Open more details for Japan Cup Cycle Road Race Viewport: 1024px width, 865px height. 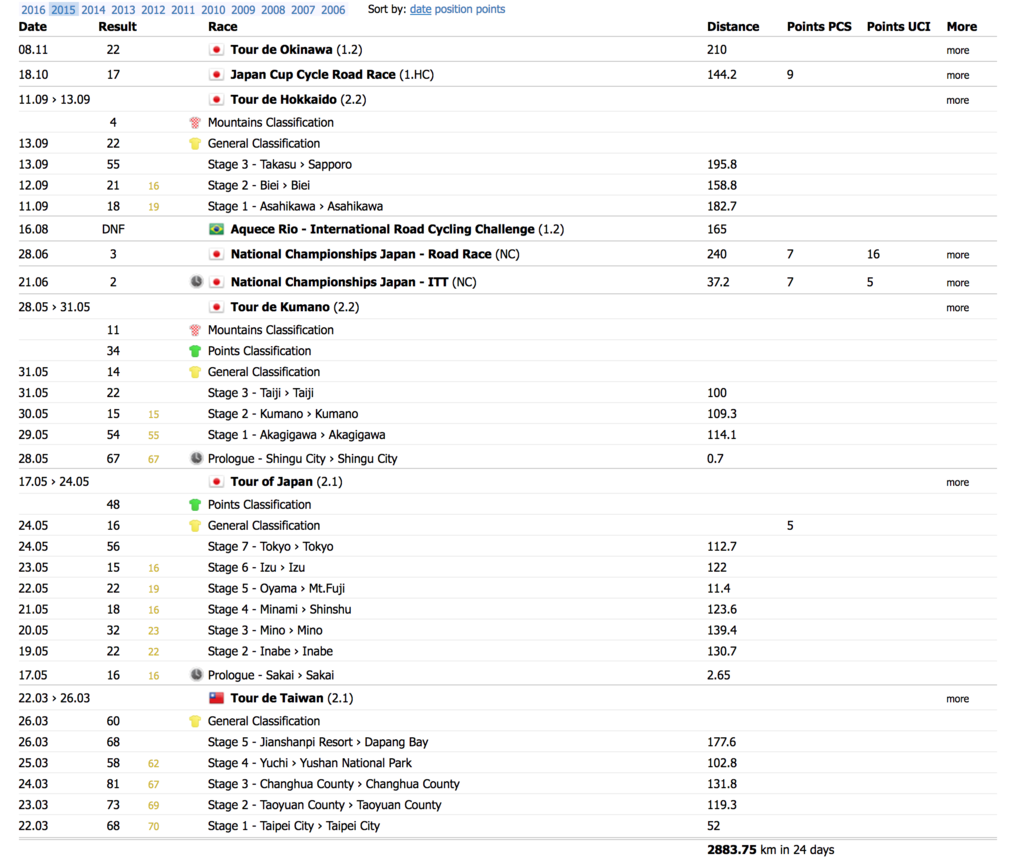[x=957, y=75]
